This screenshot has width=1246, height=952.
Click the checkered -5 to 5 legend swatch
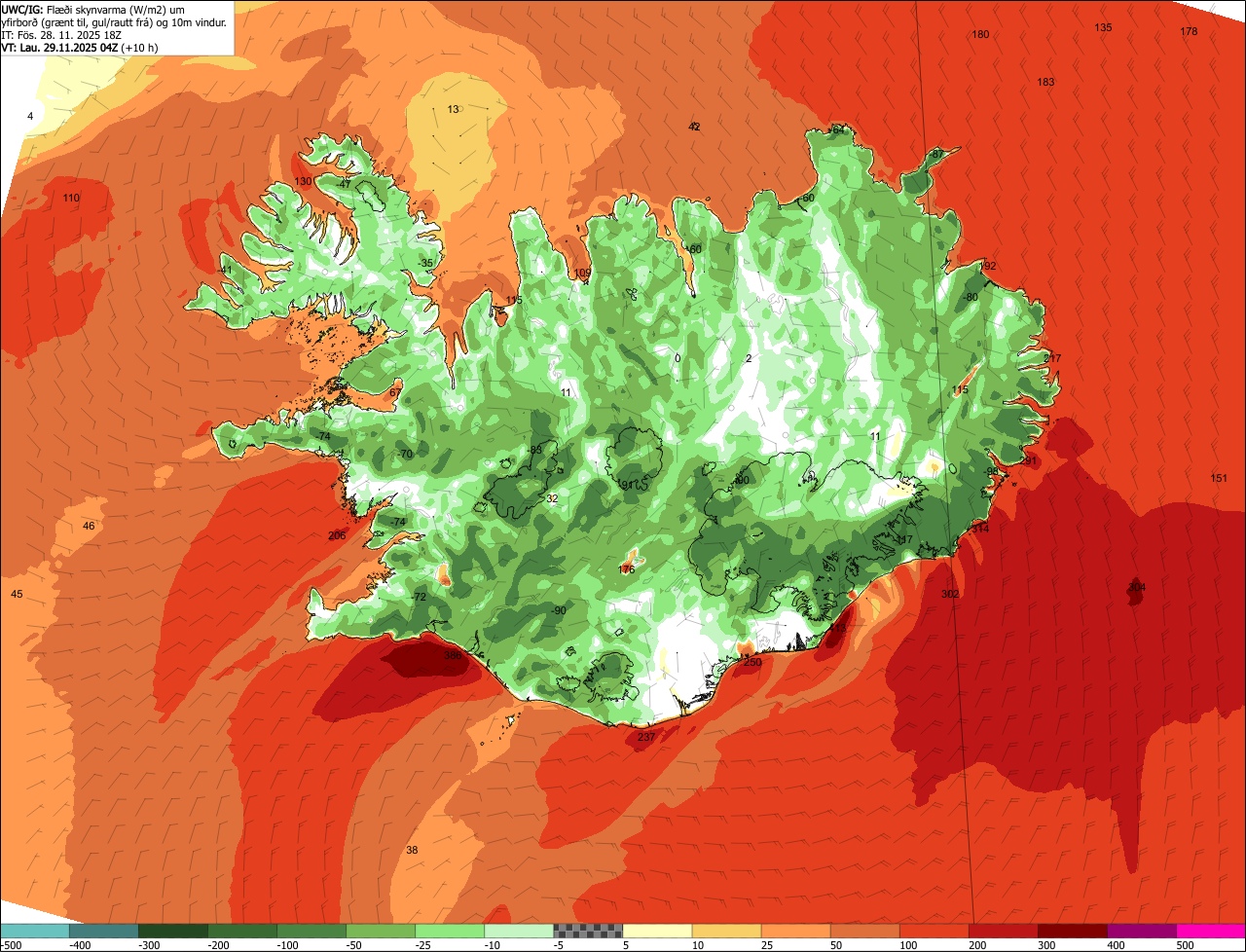tap(588, 931)
